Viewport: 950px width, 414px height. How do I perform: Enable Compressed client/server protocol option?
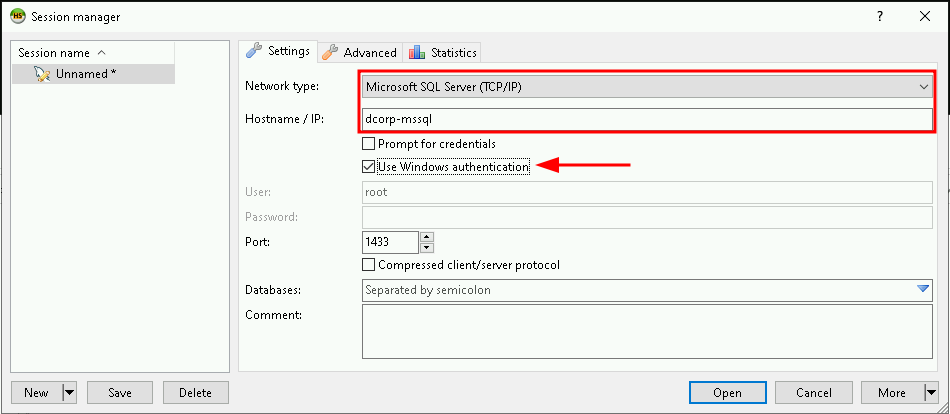[x=369, y=265]
